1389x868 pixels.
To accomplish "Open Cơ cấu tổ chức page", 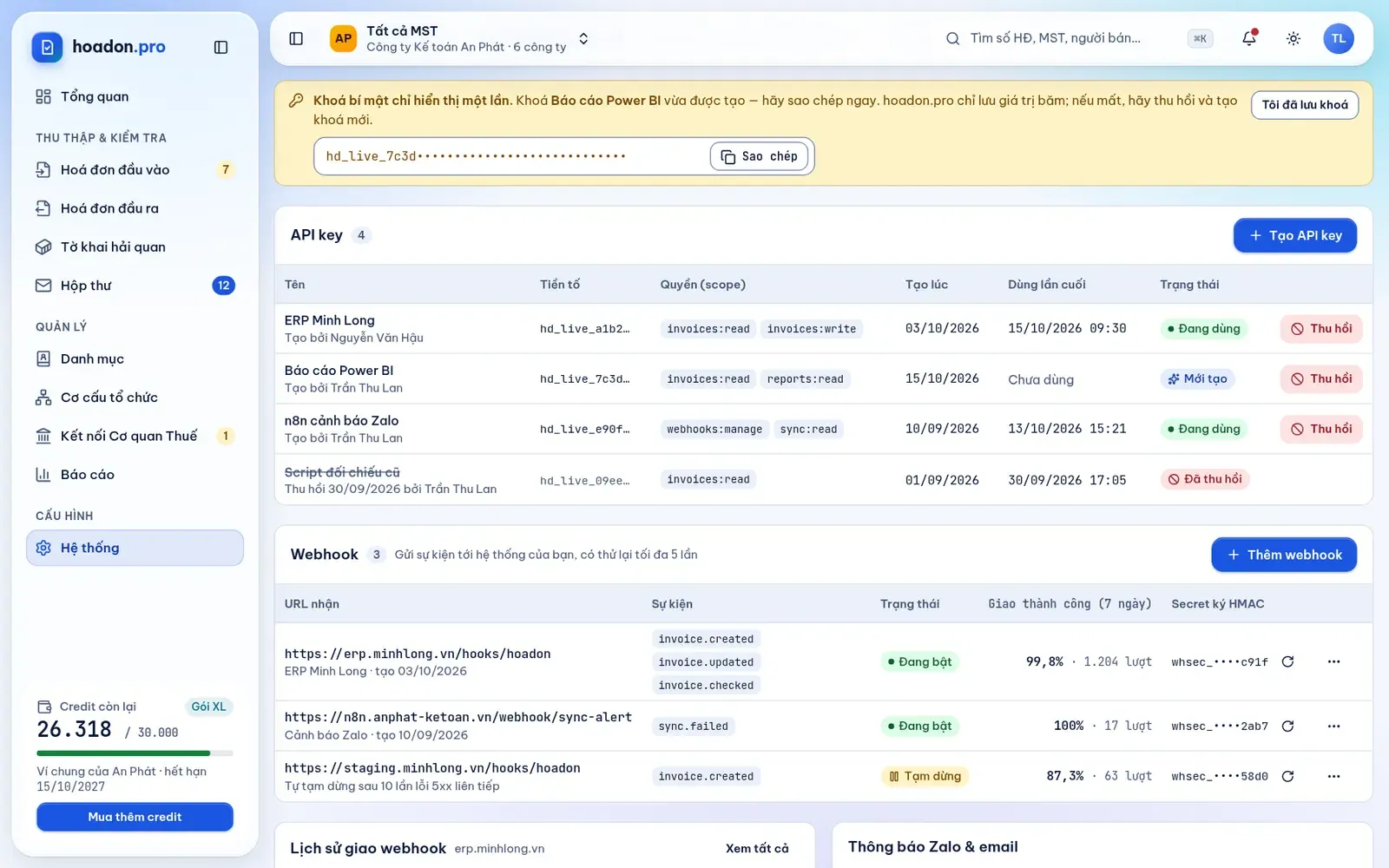I will click(x=135, y=398).
